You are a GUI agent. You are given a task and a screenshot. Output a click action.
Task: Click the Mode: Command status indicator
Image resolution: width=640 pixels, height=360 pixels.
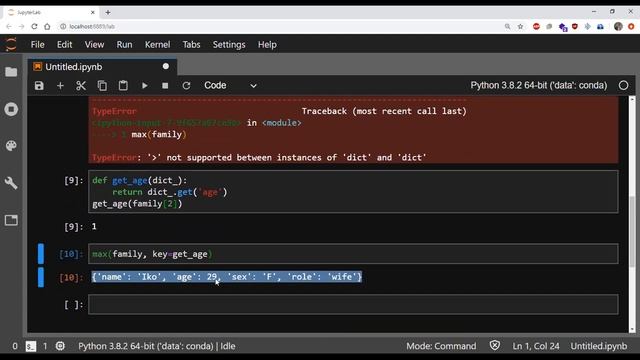[441, 346]
